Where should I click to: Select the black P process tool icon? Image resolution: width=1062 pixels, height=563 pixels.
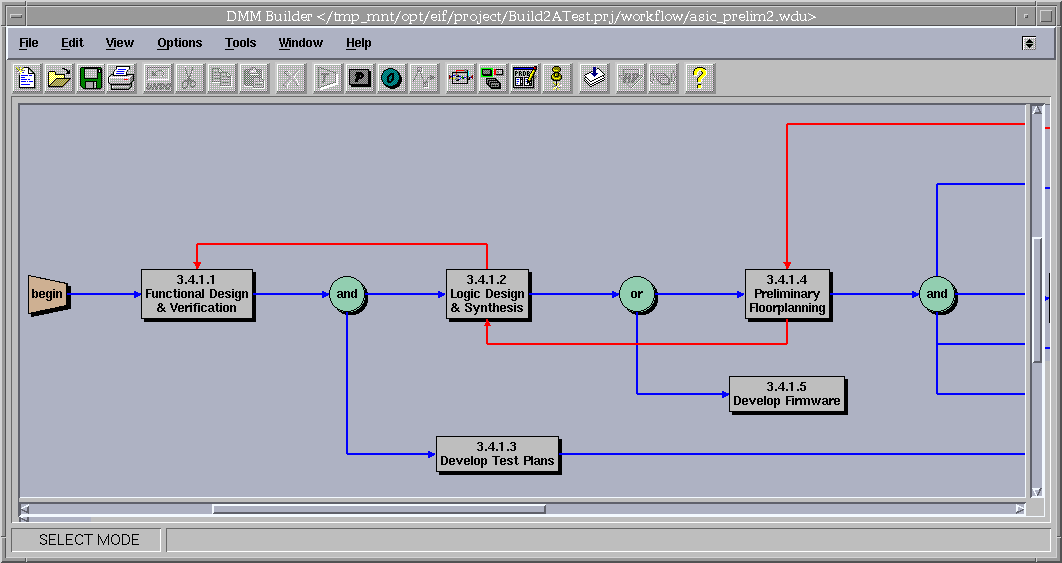tap(360, 78)
